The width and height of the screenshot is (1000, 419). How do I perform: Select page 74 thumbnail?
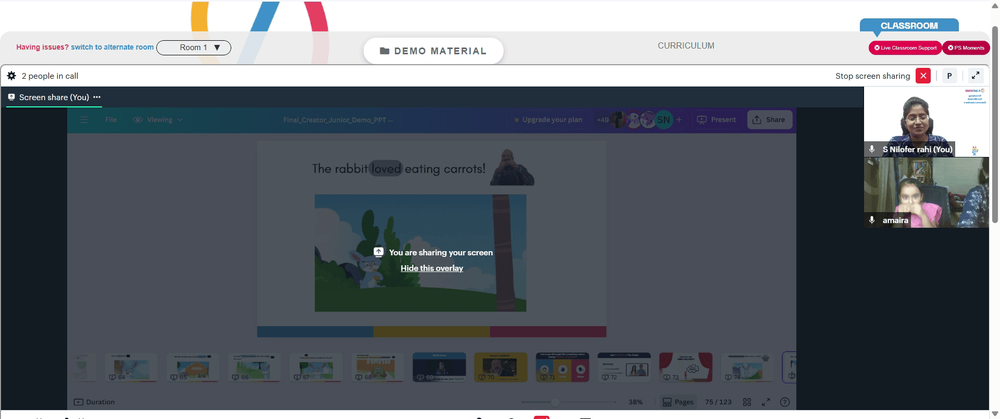[747, 367]
